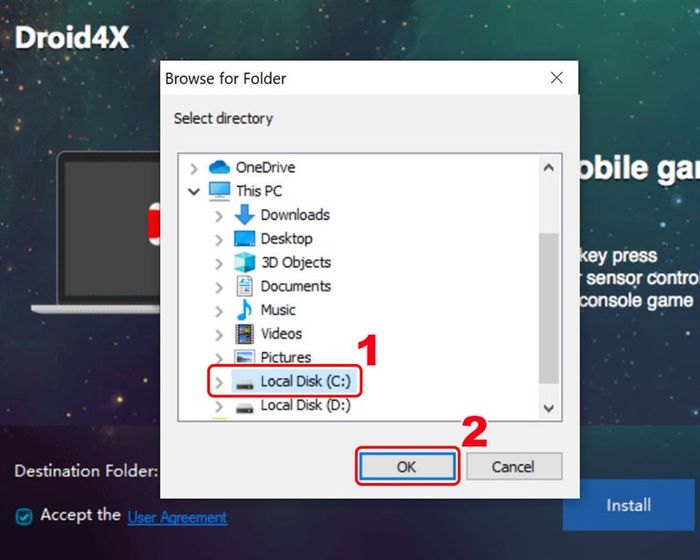Select the Videos filmstrip icon
This screenshot has width=700, height=560.
coord(244,334)
